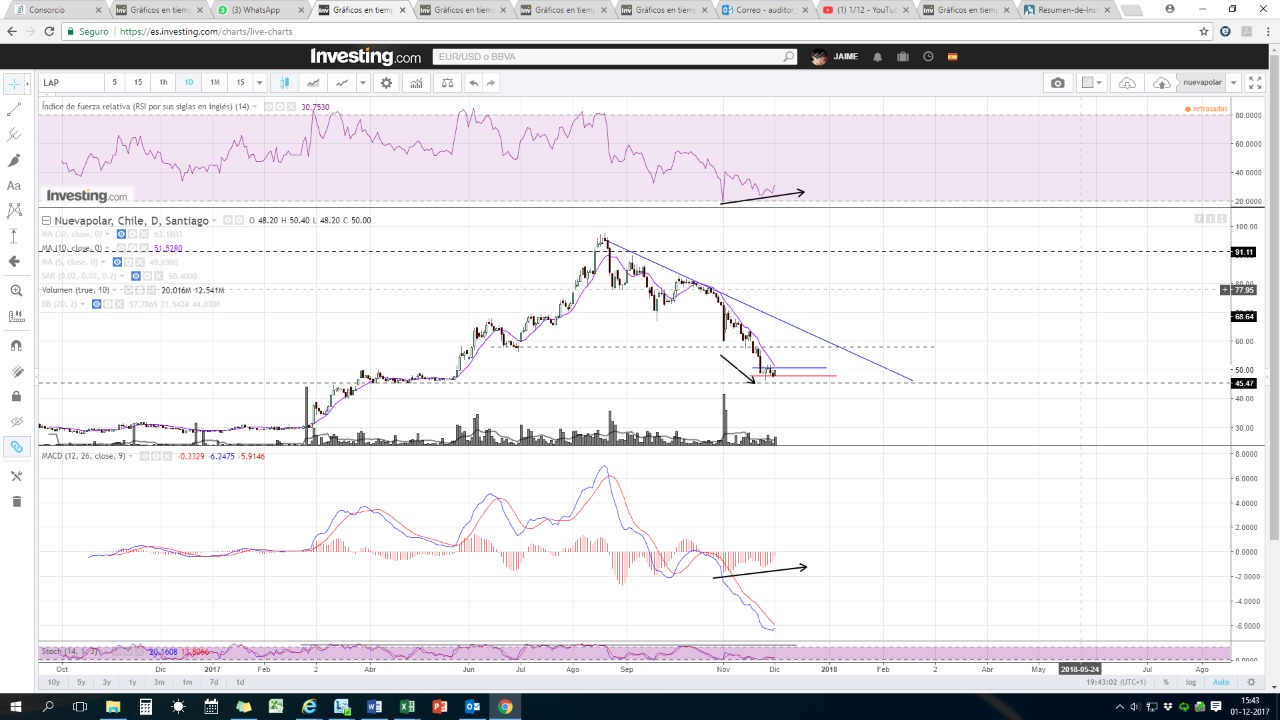Set chart range to 1y
Screen dimensions: 1280x720
click(x=132, y=682)
